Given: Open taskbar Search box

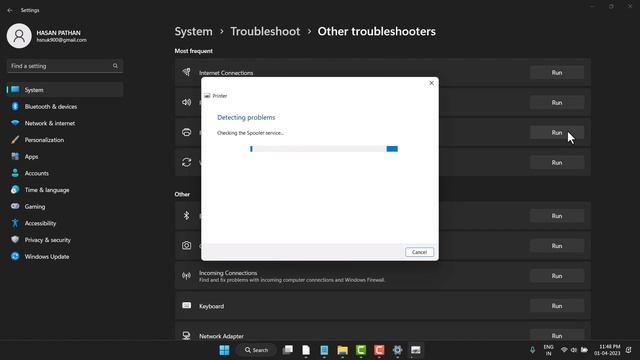Looking at the screenshot, I should coord(256,350).
